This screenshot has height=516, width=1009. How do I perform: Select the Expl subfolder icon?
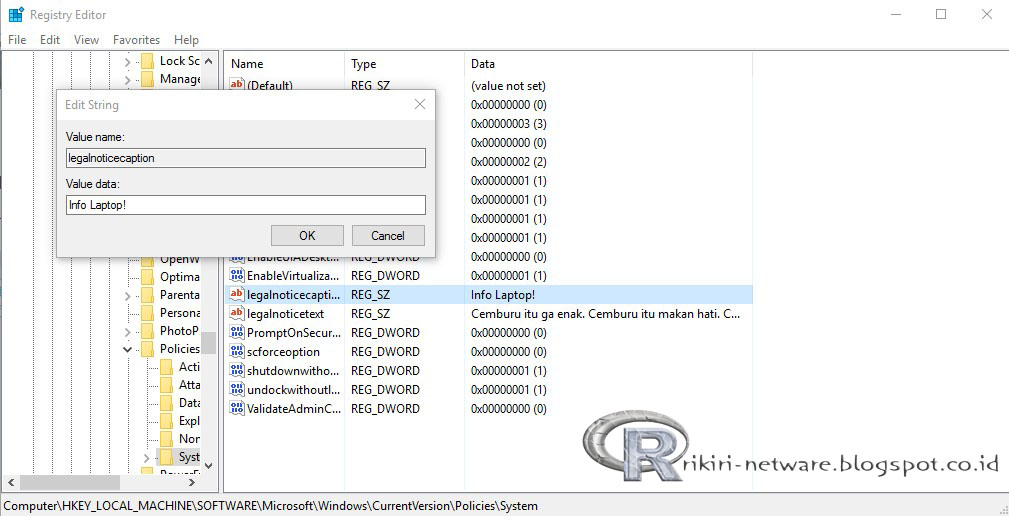167,421
